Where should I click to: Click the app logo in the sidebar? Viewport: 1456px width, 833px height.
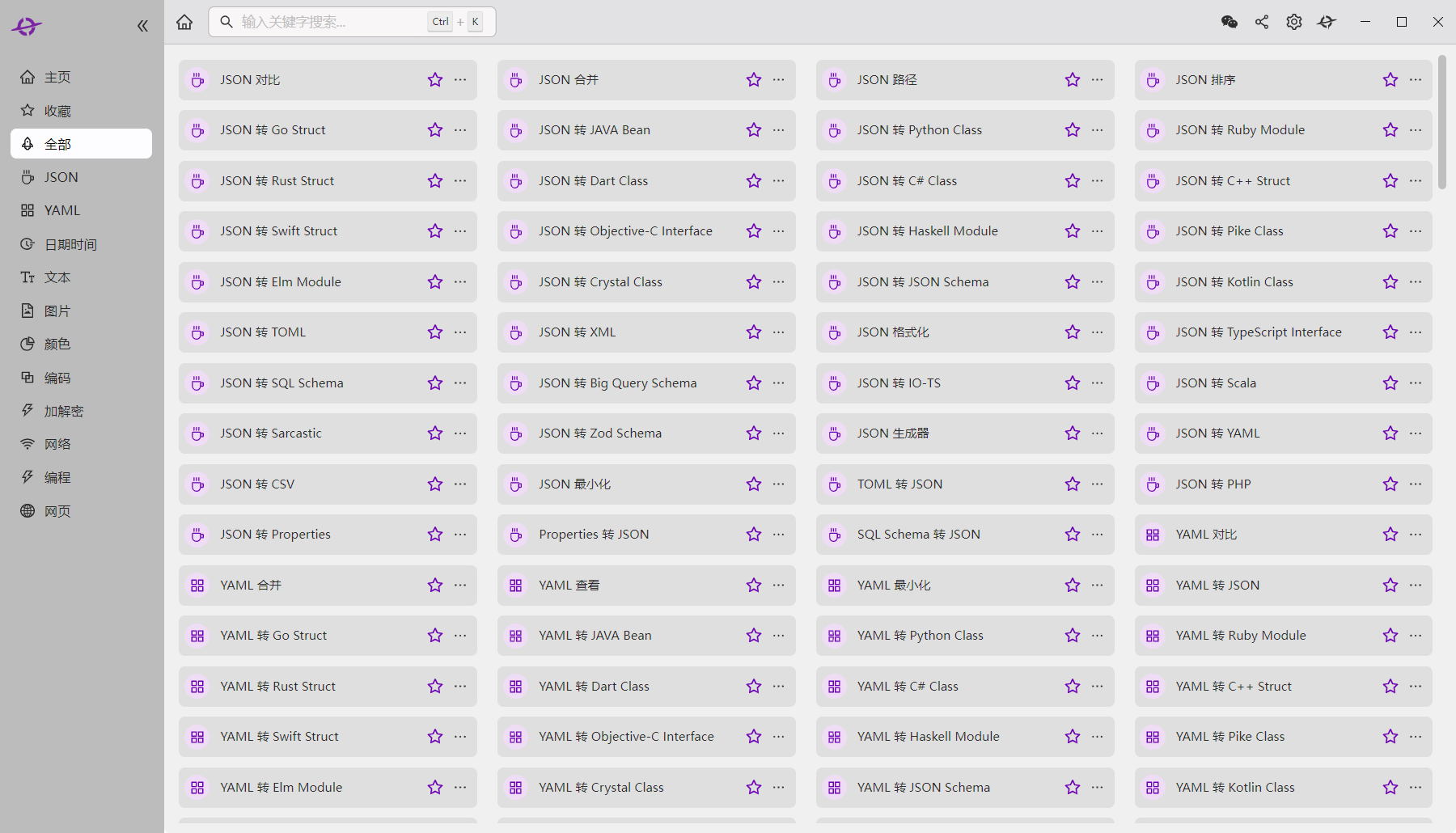(x=27, y=27)
